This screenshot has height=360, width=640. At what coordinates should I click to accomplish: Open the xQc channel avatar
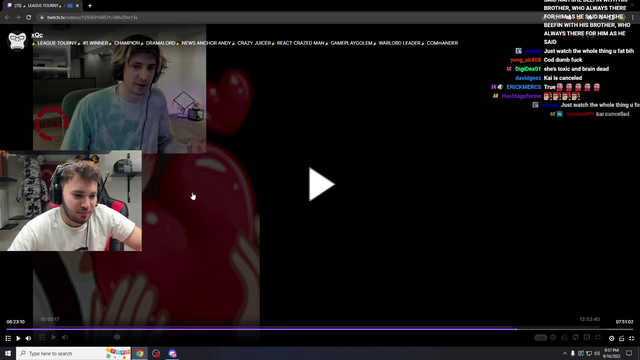[x=17, y=41]
